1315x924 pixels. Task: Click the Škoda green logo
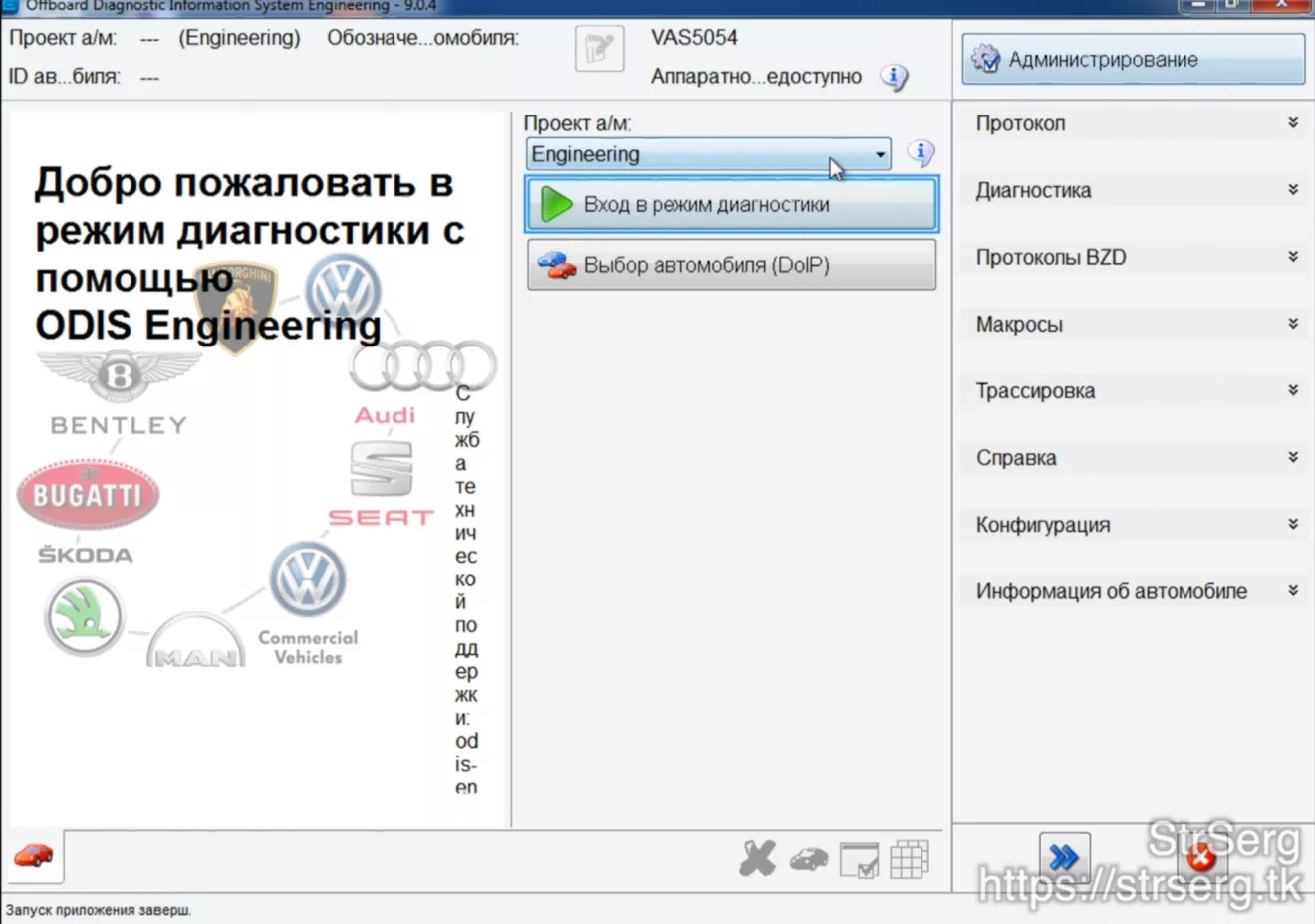tap(84, 617)
